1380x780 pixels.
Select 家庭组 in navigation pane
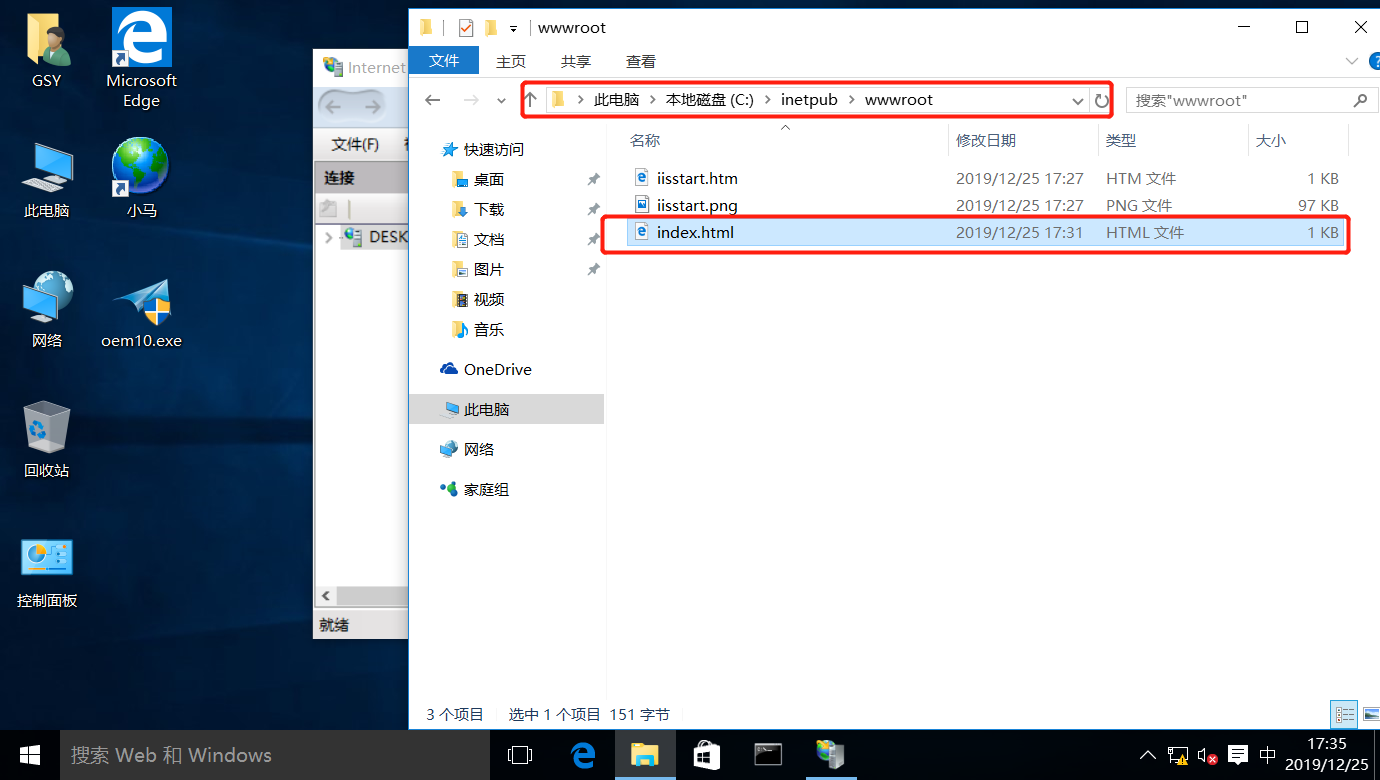click(x=486, y=489)
